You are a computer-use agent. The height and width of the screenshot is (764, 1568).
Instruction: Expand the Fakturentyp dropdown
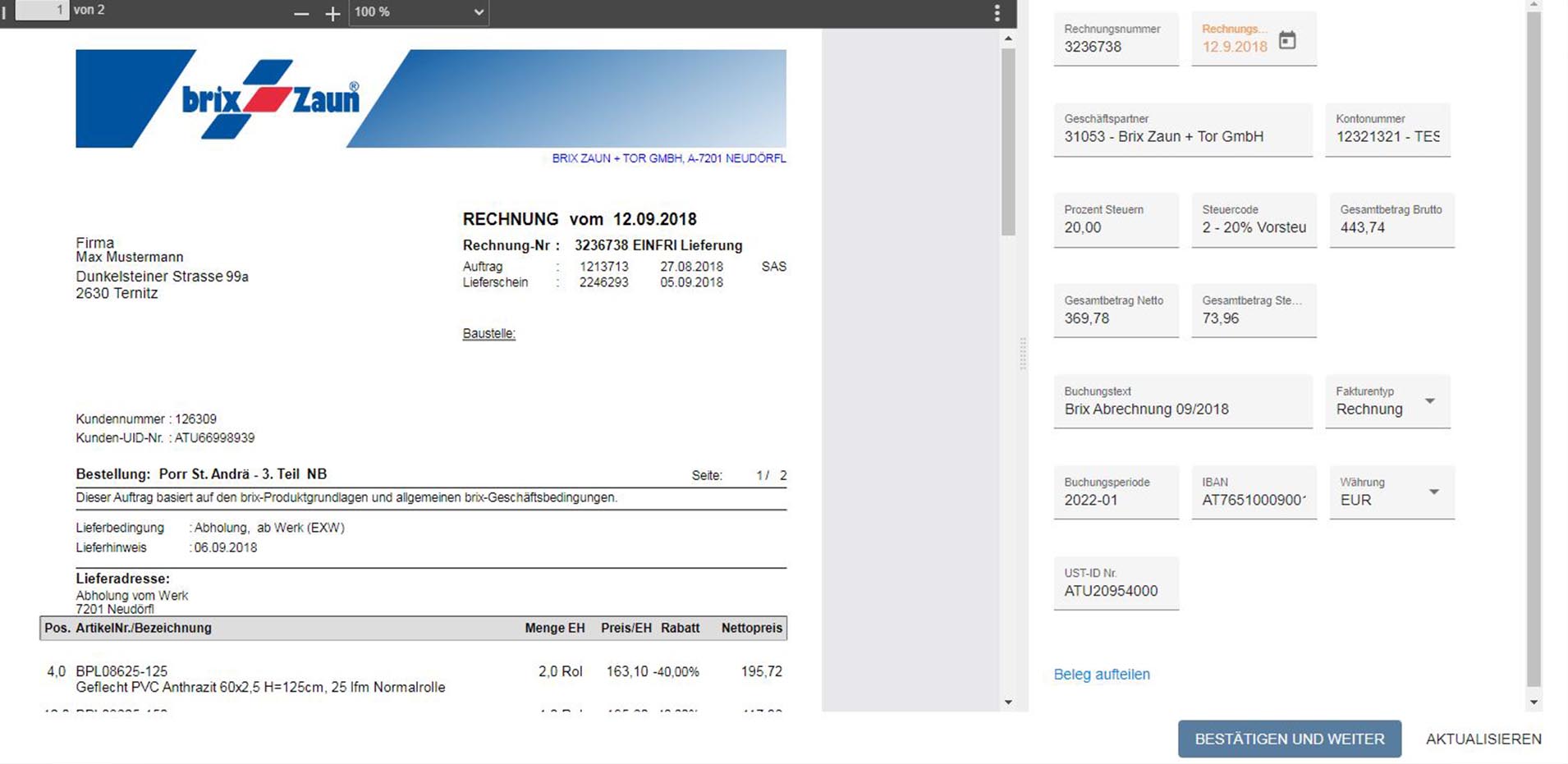[x=1429, y=401]
